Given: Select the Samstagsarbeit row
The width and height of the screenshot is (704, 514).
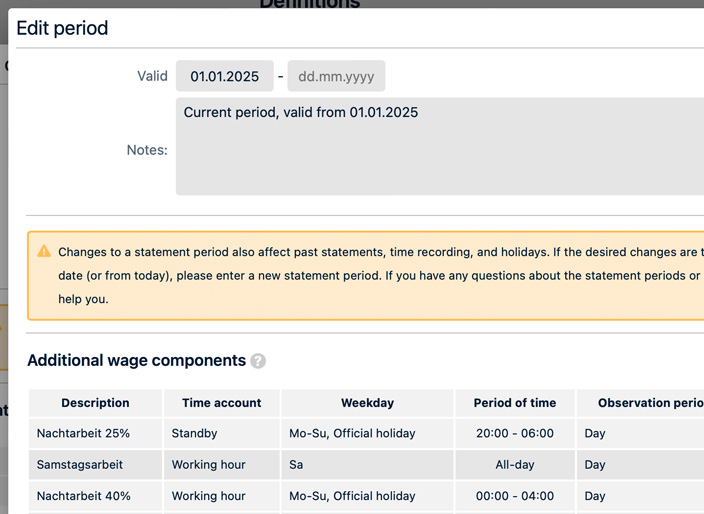Looking at the screenshot, I should pyautogui.click(x=80, y=465).
